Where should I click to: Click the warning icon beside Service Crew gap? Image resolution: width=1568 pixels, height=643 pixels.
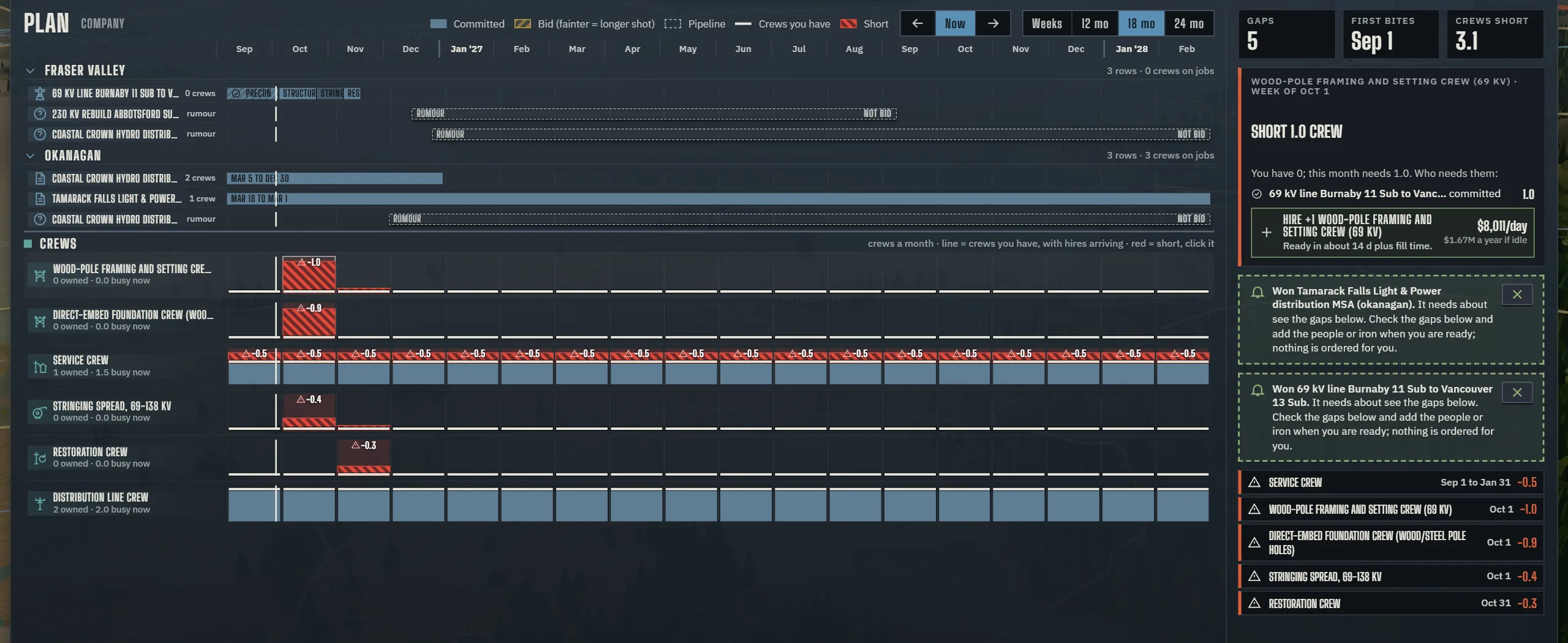click(x=1254, y=483)
